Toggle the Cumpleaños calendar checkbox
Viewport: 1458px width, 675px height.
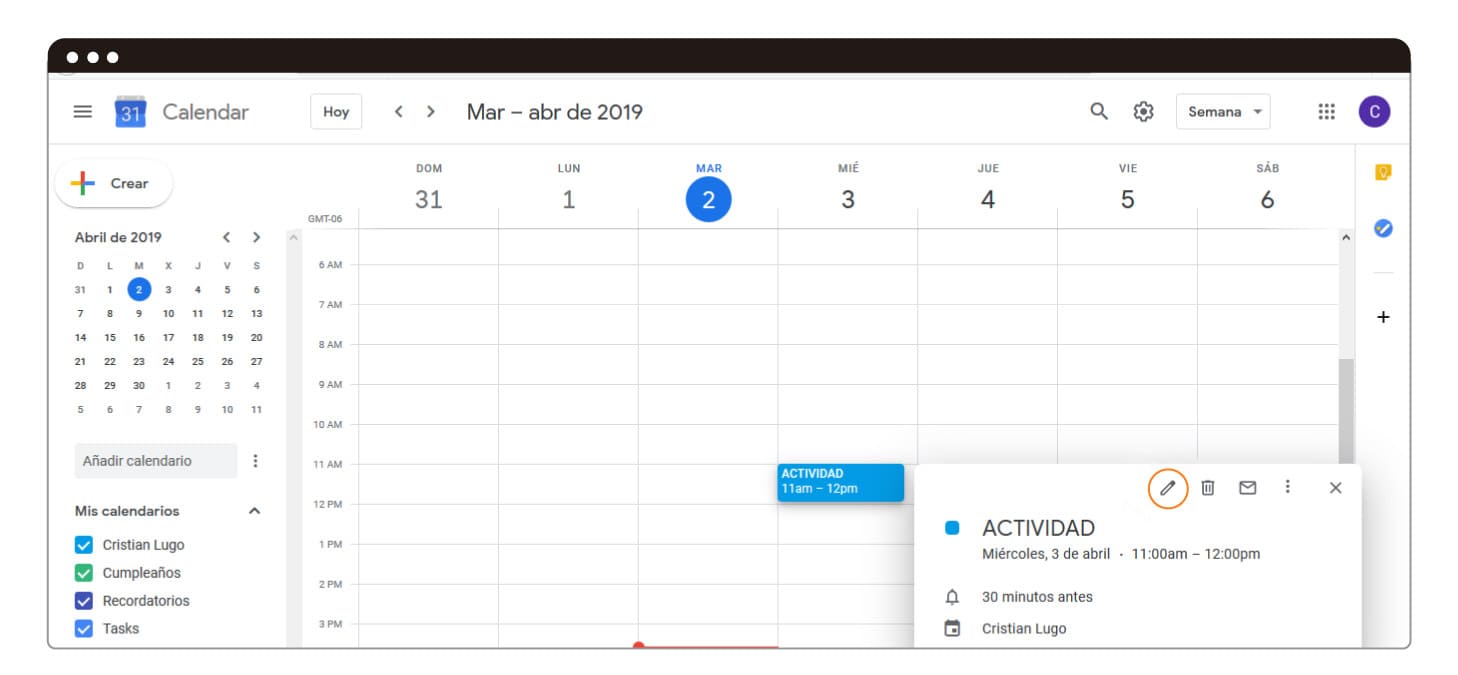coord(84,573)
